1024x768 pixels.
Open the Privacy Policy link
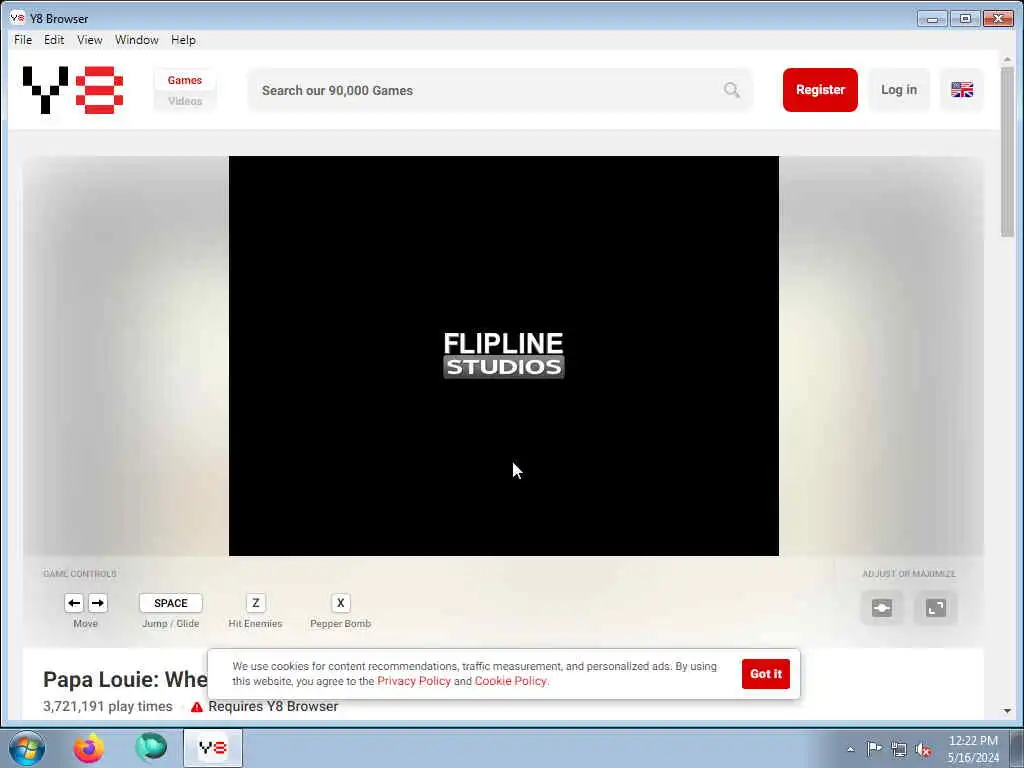click(x=414, y=681)
